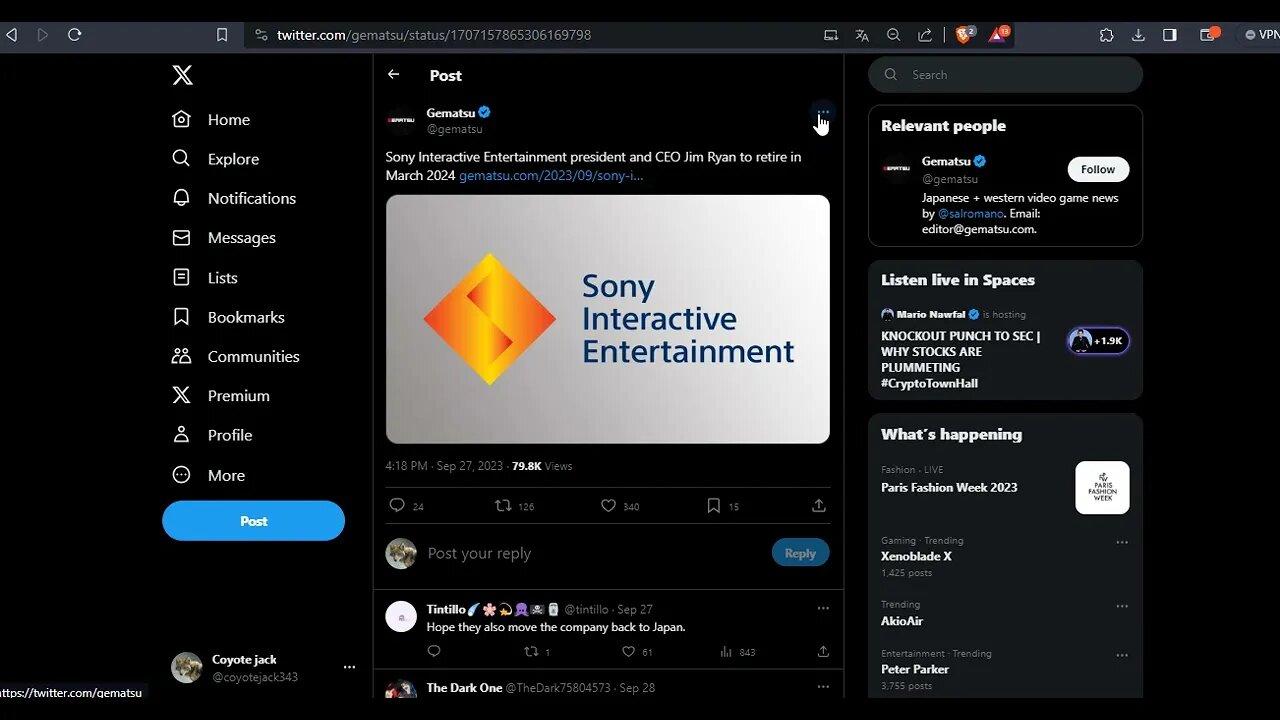Image resolution: width=1280 pixels, height=720 pixels.
Task: Click the VPN button
Action: click(1262, 34)
